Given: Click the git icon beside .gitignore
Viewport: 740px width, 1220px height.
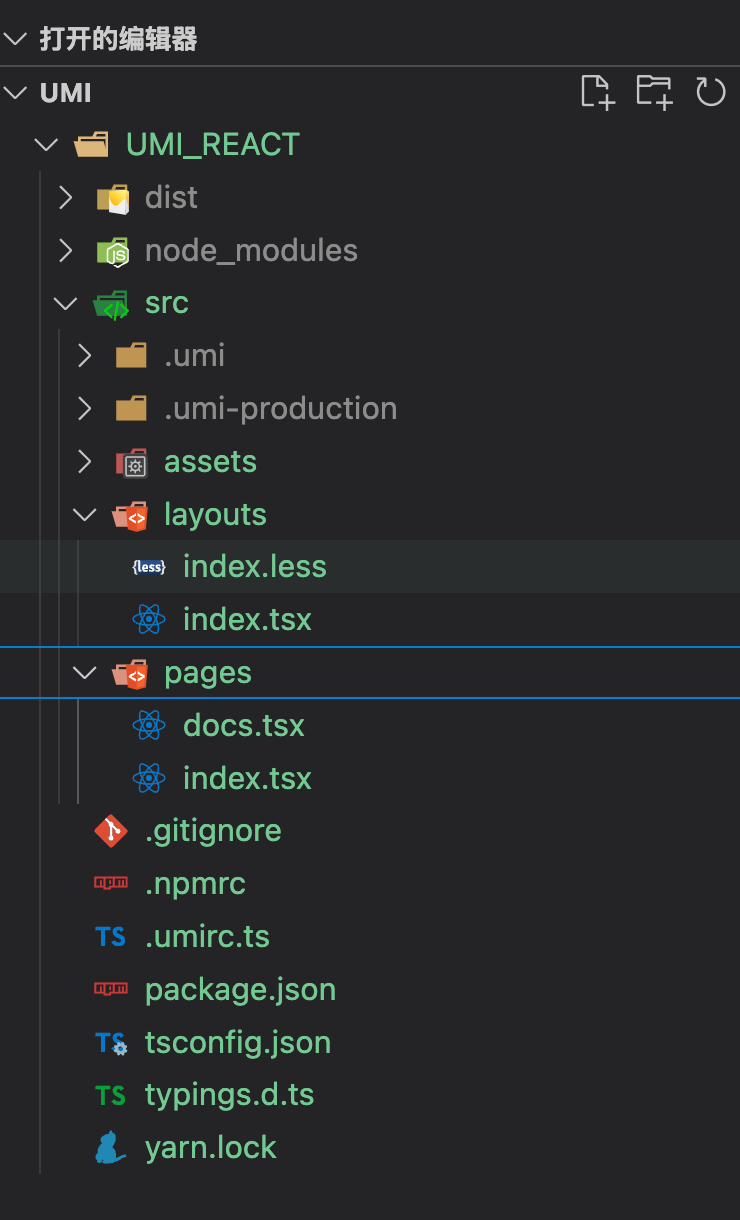Looking at the screenshot, I should pyautogui.click(x=111, y=831).
